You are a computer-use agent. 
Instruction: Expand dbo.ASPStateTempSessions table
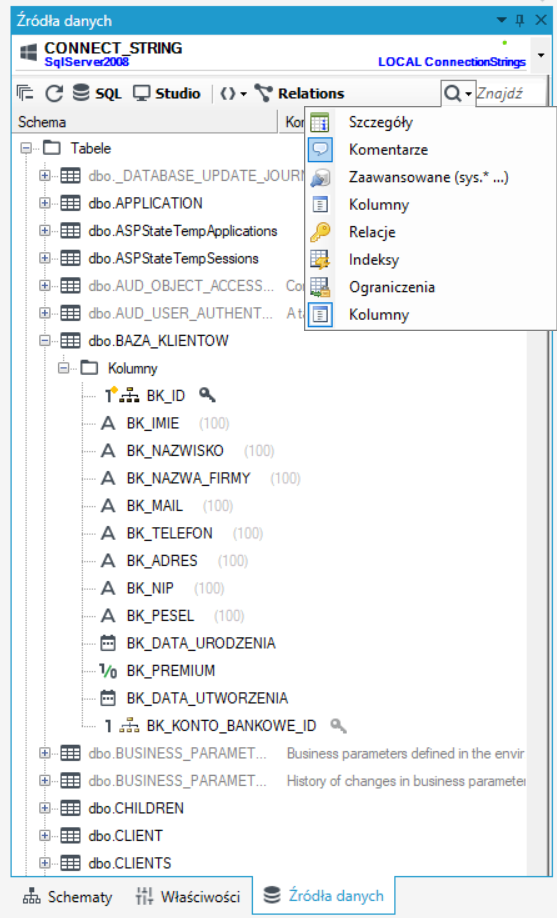click(45, 258)
